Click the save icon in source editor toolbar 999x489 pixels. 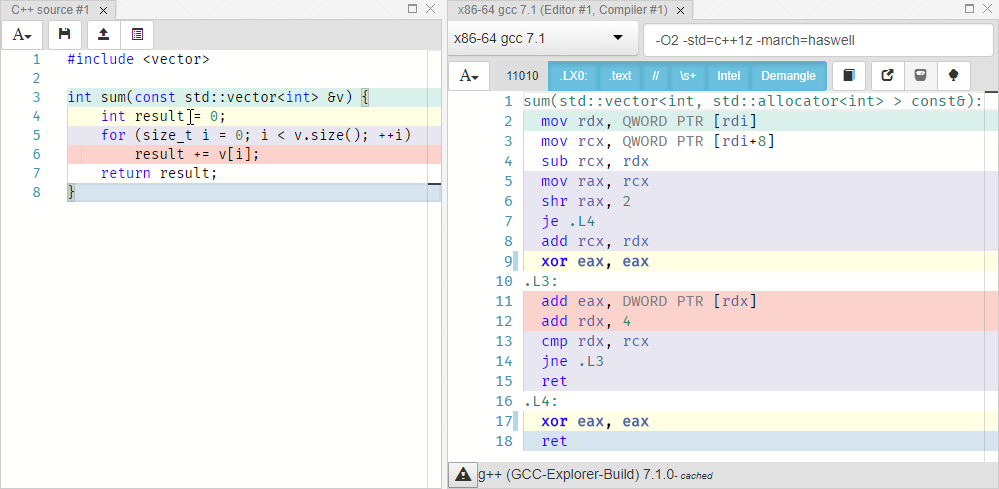tap(64, 34)
